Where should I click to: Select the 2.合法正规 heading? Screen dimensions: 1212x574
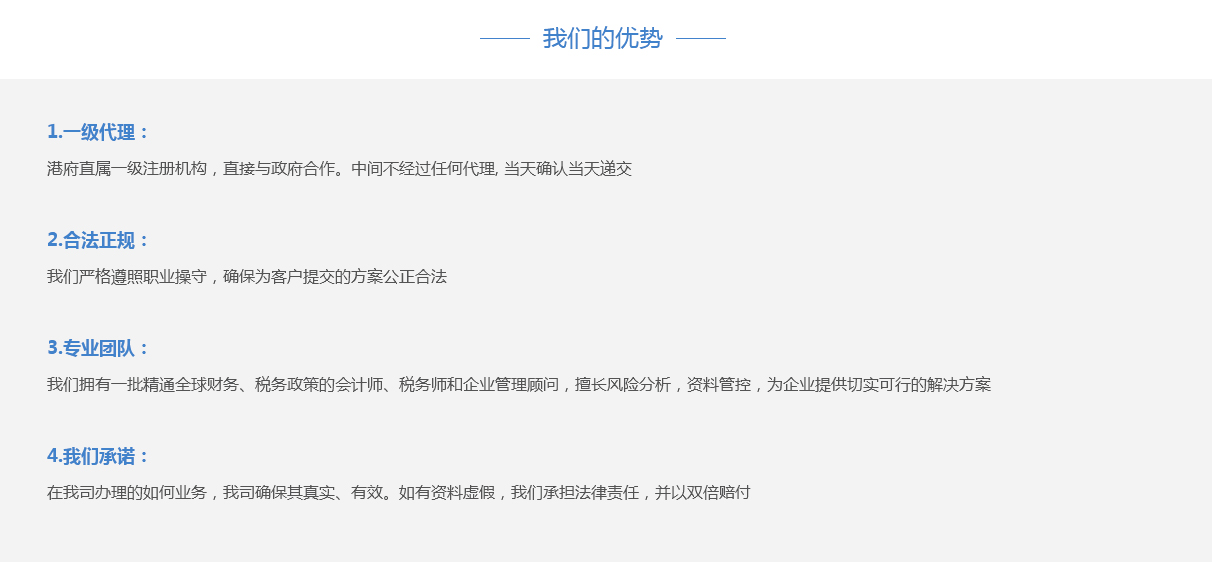pos(98,240)
